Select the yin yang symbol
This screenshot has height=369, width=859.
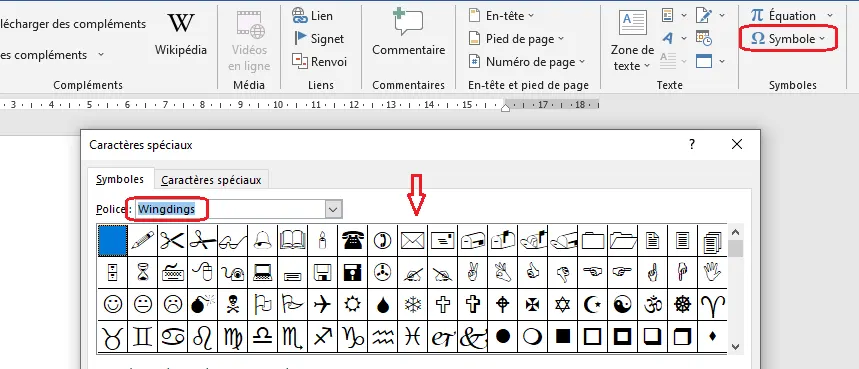point(622,304)
